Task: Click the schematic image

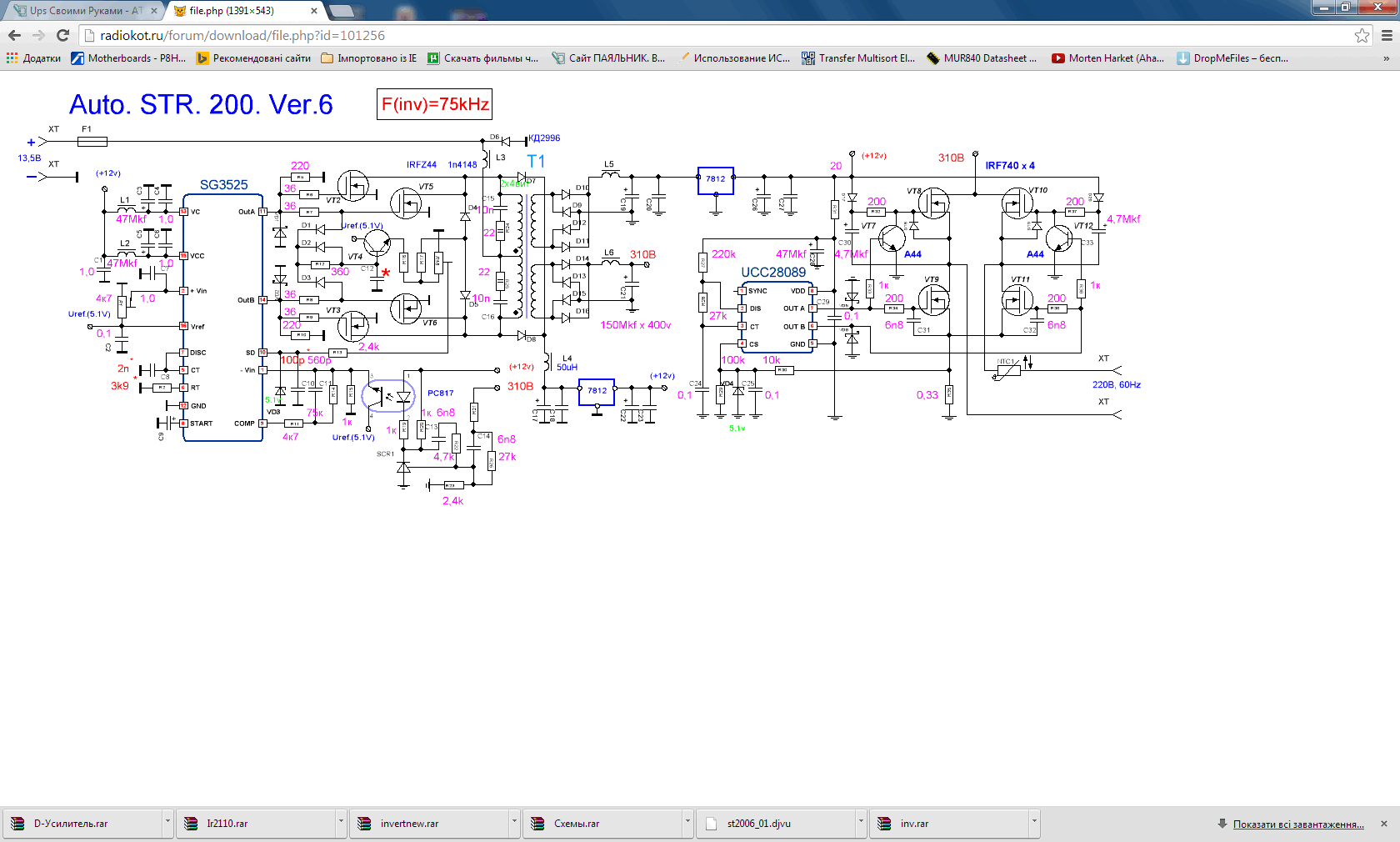Action: click(x=579, y=298)
